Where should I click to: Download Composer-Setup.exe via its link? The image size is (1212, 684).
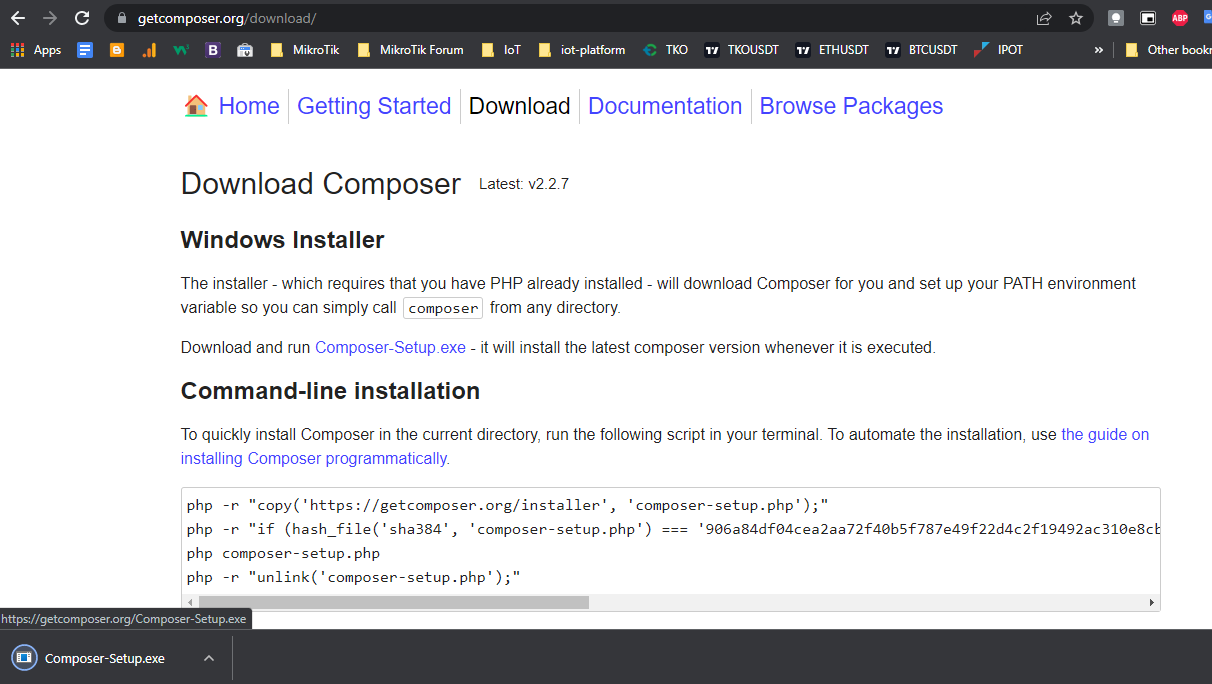[x=389, y=347]
